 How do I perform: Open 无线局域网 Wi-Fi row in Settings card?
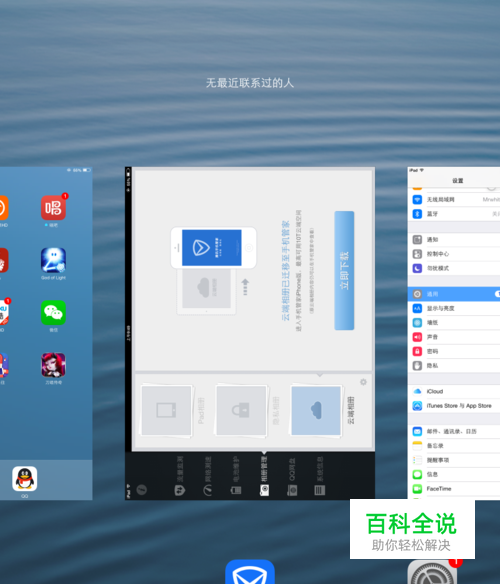coord(454,200)
